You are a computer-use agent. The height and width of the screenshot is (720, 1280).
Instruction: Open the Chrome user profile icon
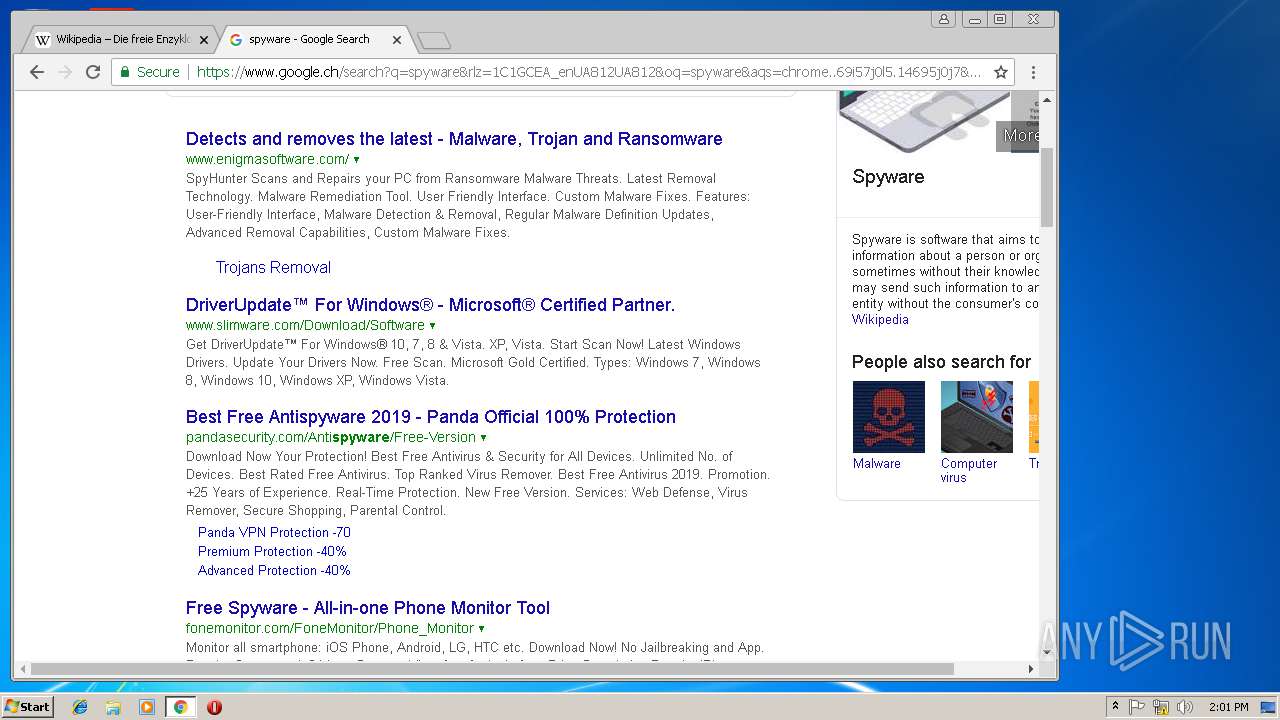coord(943,19)
